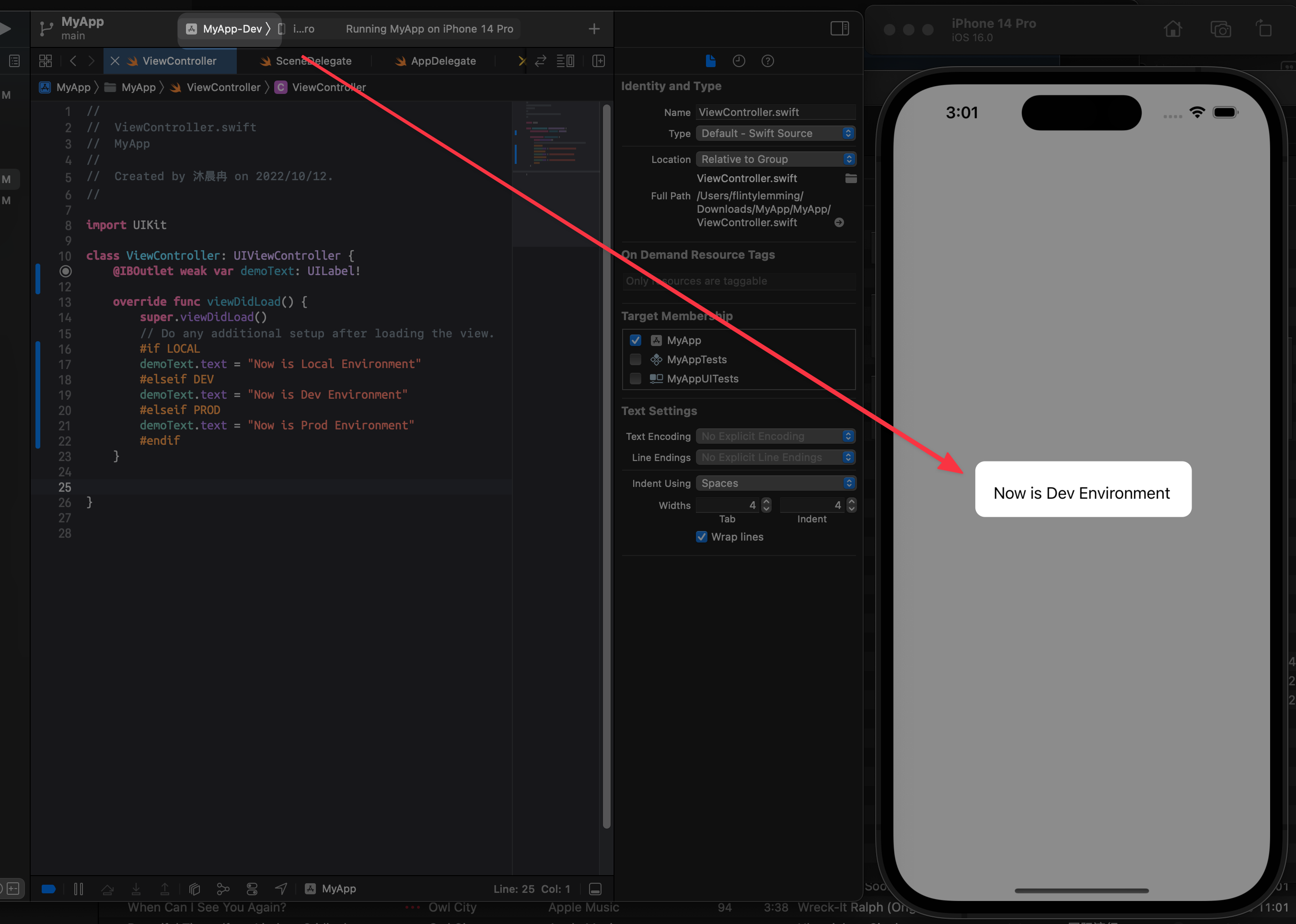Open the Location Relative to Group dropdown
The width and height of the screenshot is (1296, 924).
point(775,159)
